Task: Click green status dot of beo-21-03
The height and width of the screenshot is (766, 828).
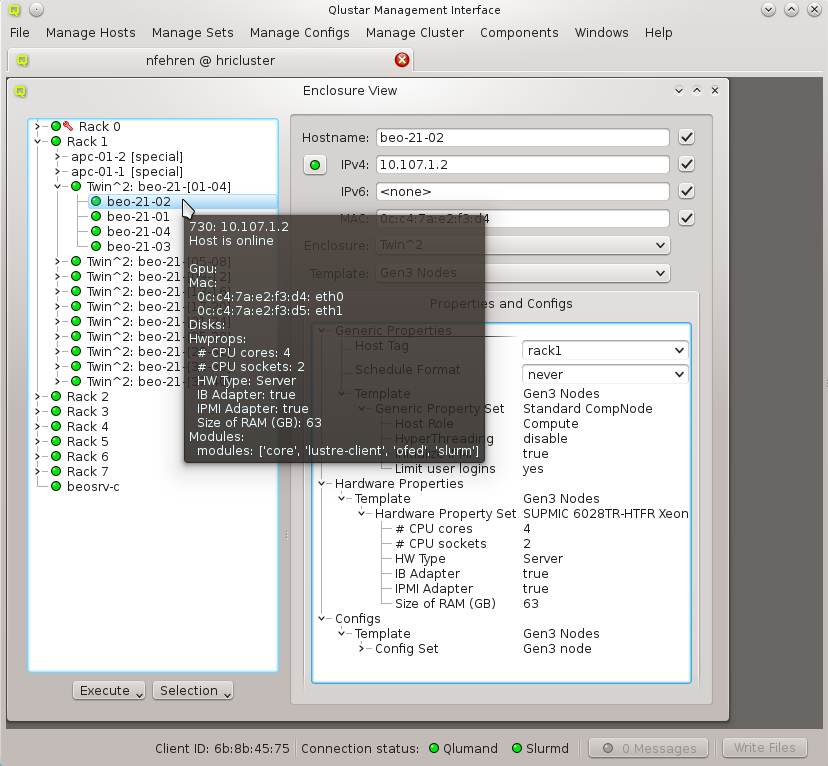Action: click(x=96, y=246)
